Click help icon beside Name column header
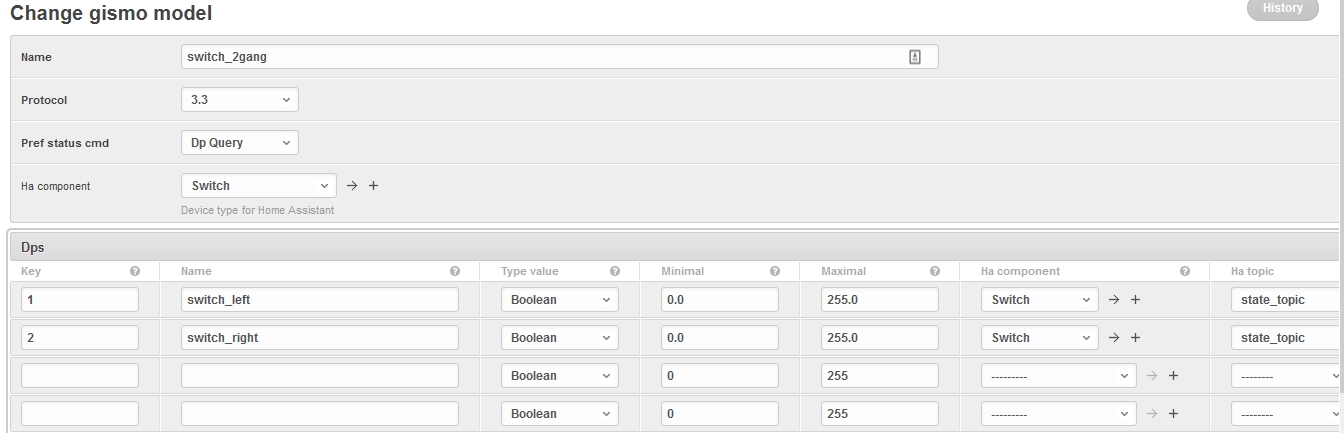1344x433 pixels. click(x=455, y=271)
